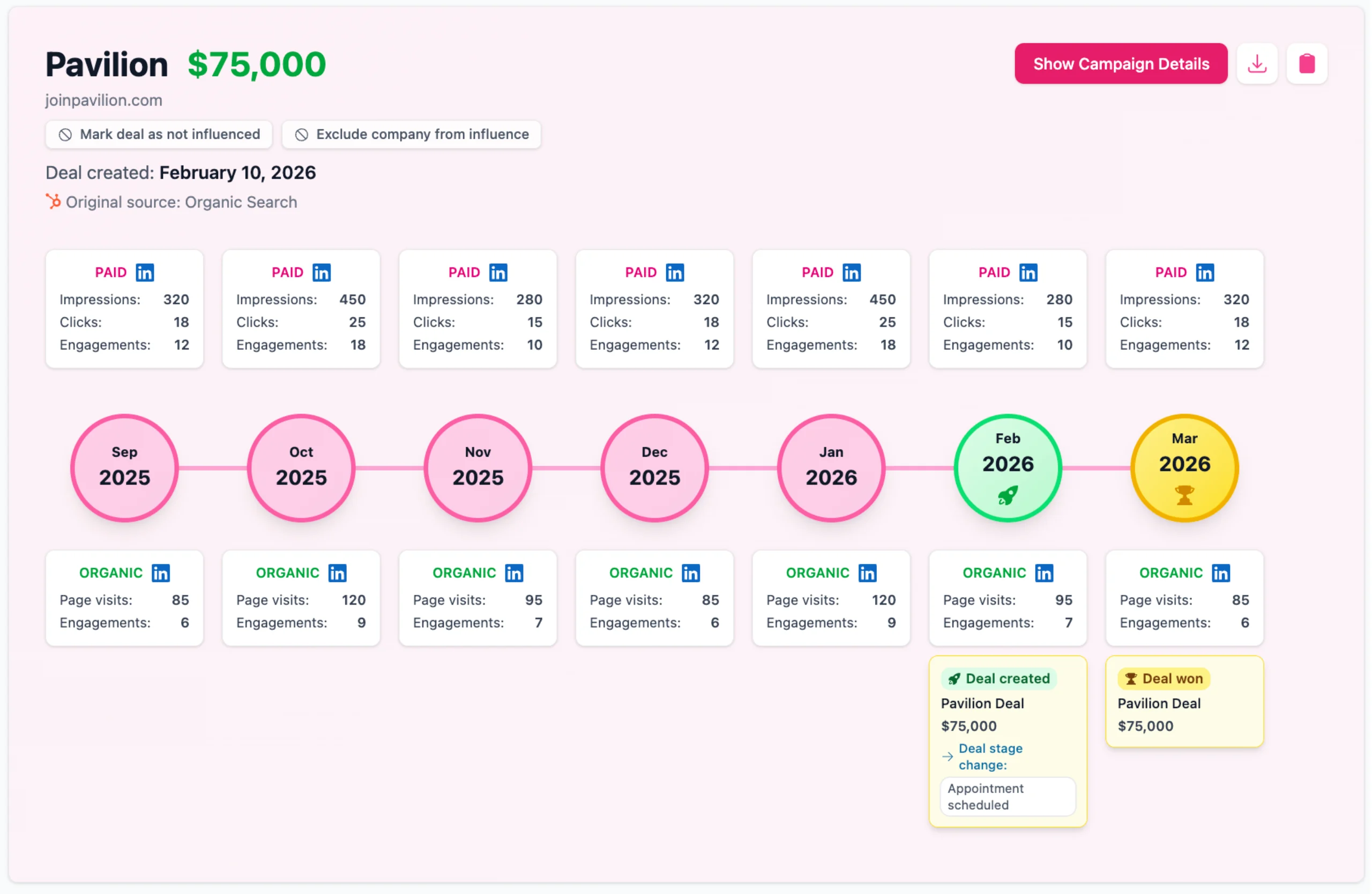Show Campaign Details
Image resolution: width=1372 pixels, height=894 pixels.
coord(1121,63)
